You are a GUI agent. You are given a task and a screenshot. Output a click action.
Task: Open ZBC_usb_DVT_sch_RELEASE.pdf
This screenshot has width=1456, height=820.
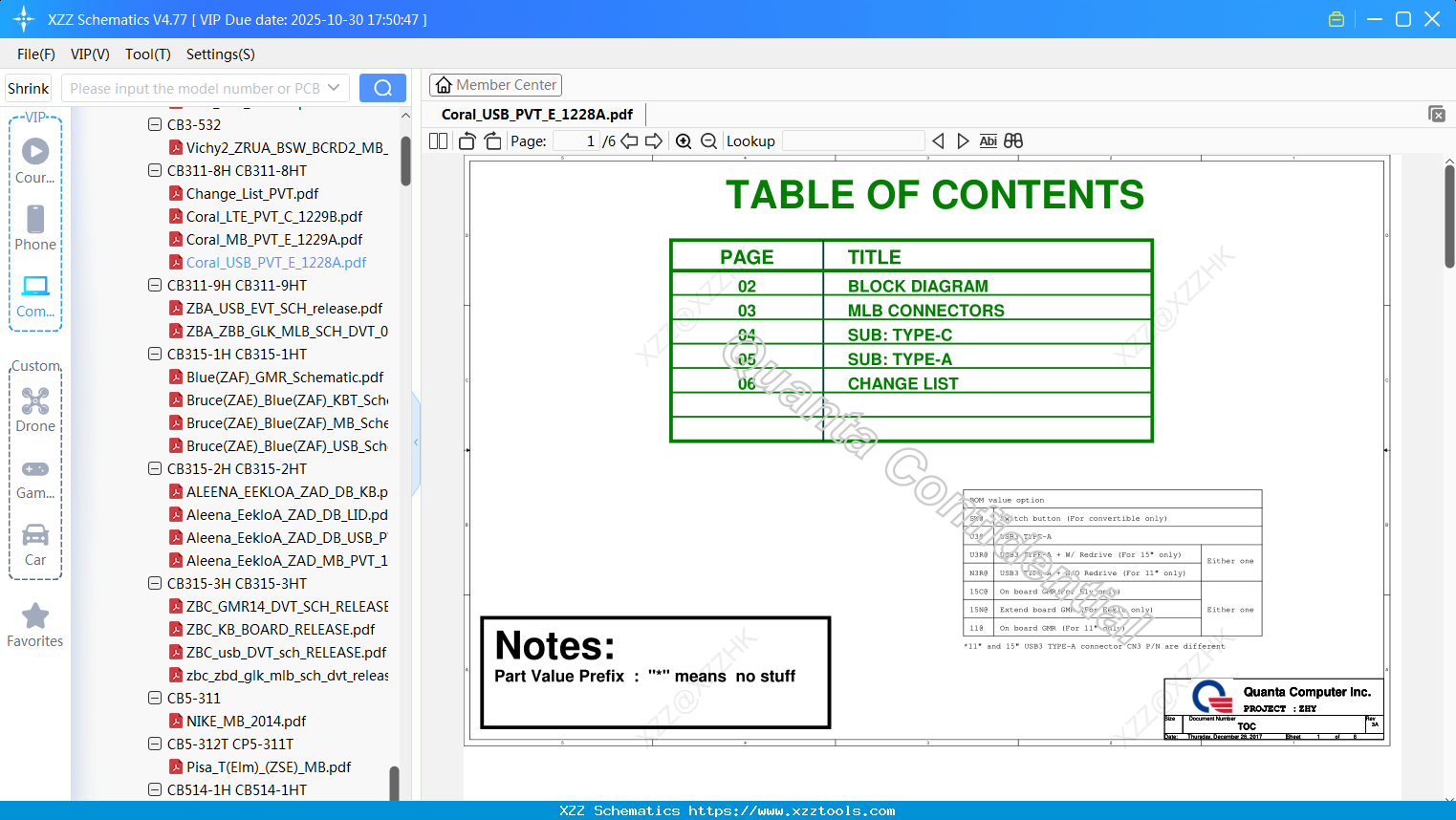(x=286, y=652)
